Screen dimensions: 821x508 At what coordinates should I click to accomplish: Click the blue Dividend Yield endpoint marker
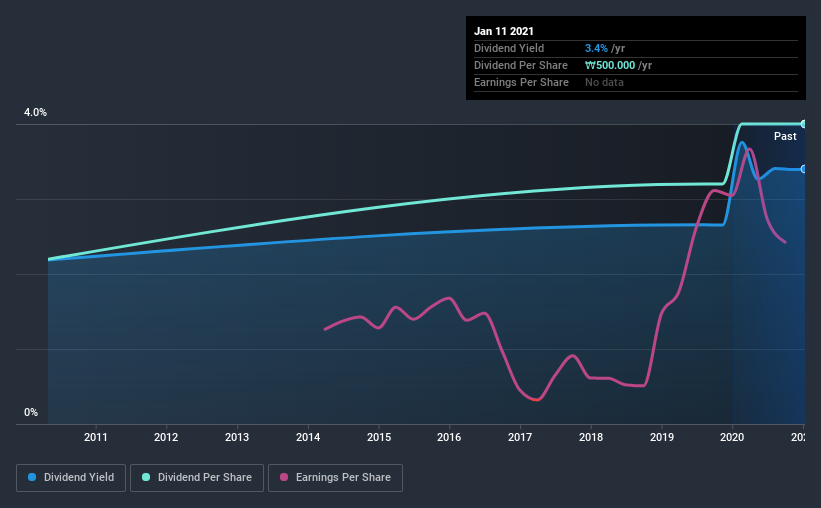(x=803, y=169)
